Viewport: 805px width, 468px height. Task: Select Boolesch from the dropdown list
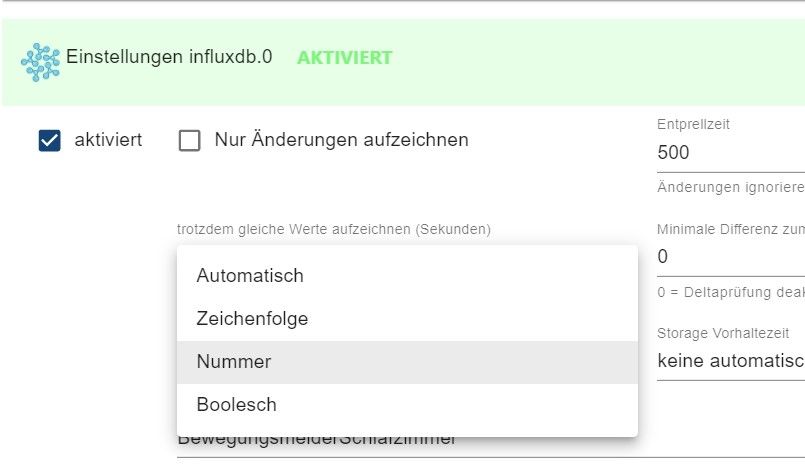coord(236,405)
